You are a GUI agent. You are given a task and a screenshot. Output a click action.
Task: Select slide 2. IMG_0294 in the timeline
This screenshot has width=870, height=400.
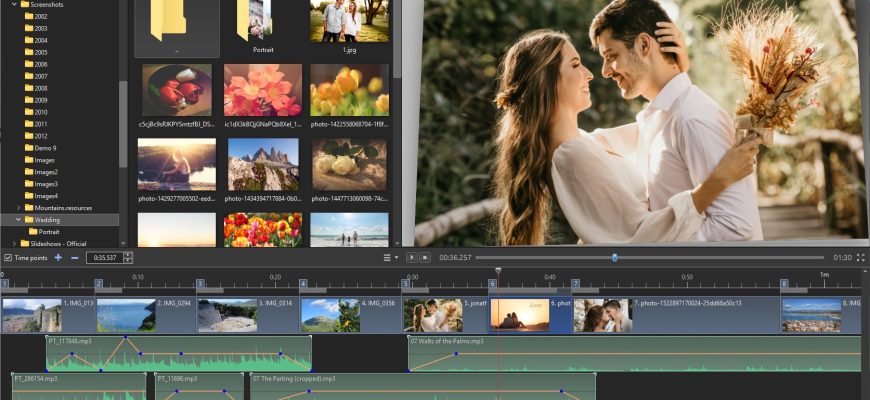tap(146, 315)
